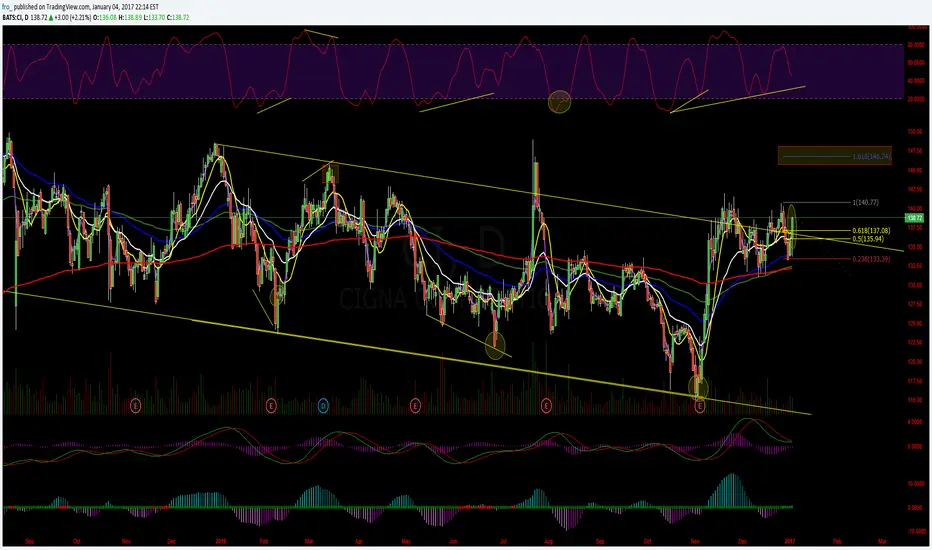Select the 0.618(137.08) Fibonacci level label
932x550 pixels.
[871, 231]
